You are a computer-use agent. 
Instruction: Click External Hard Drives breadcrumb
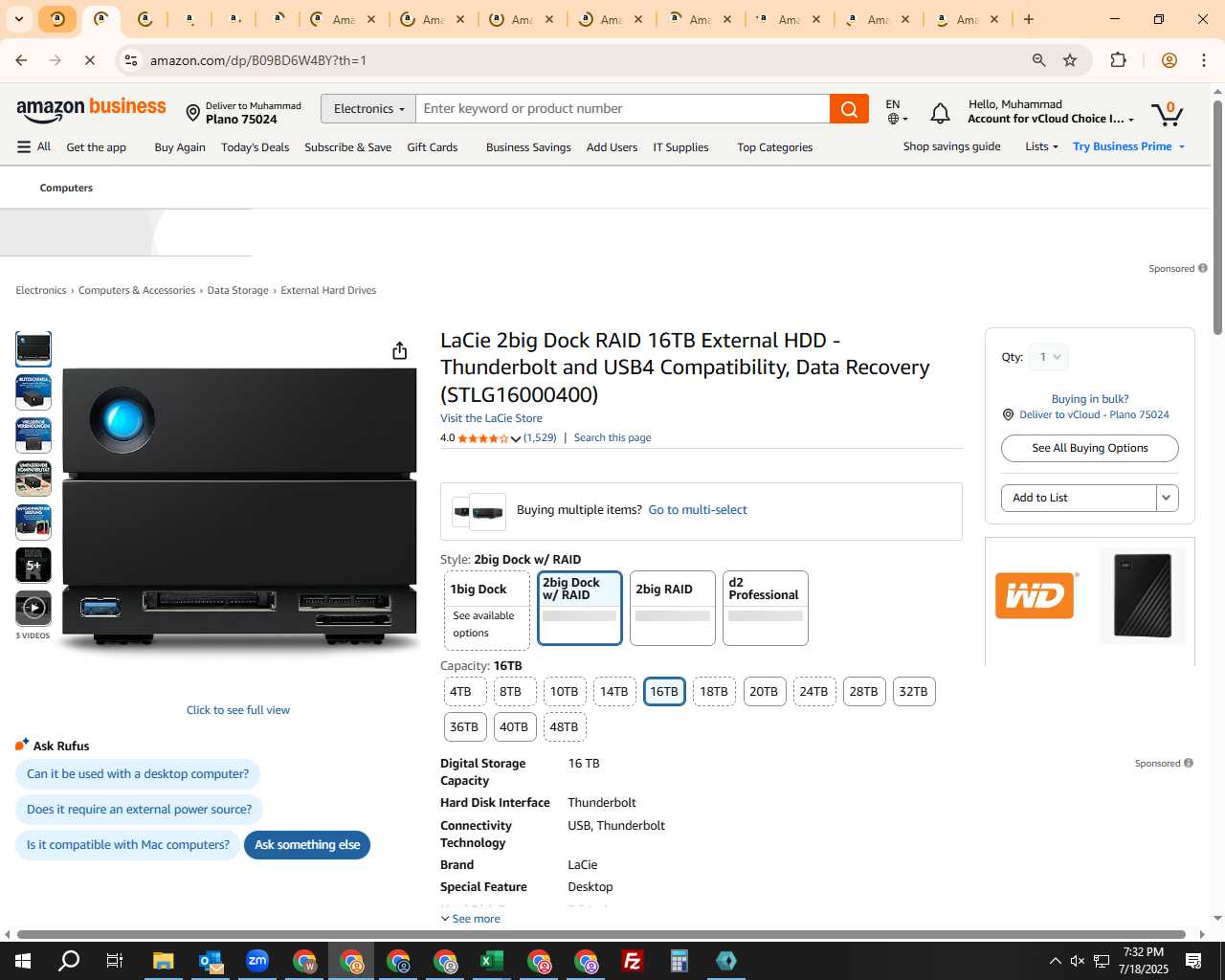328,291
